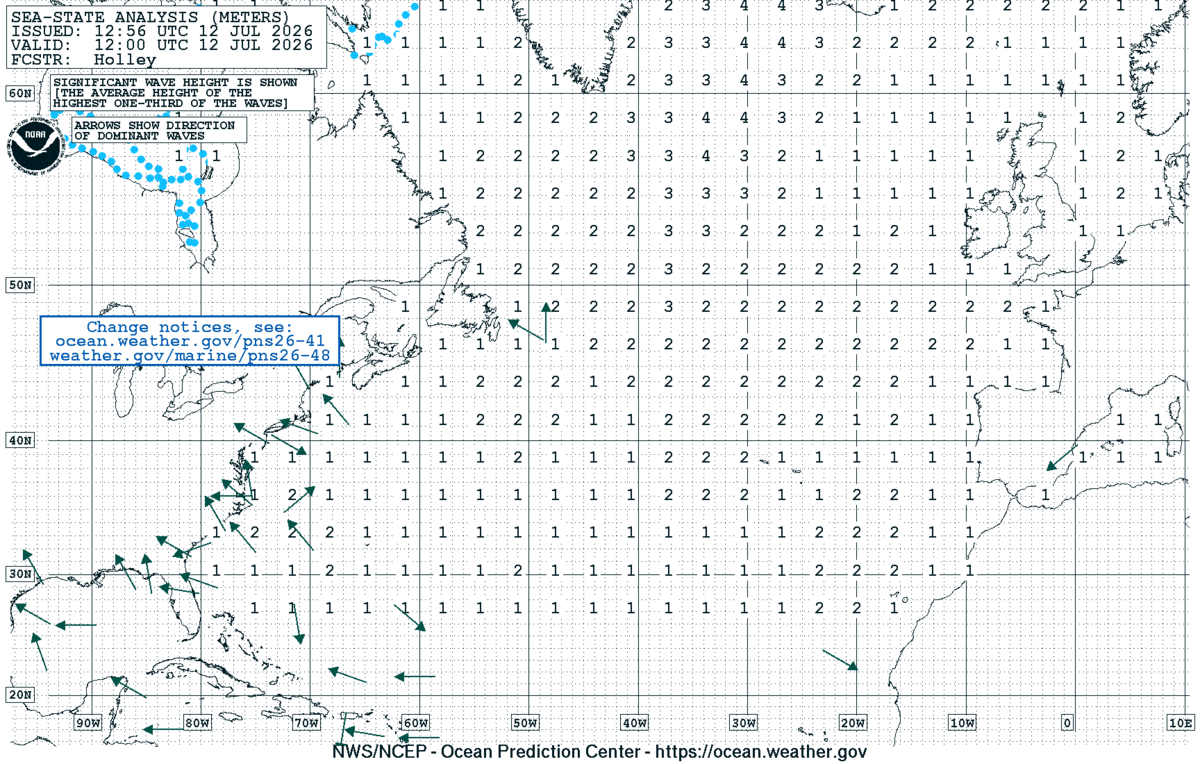The width and height of the screenshot is (1200, 764).
Task: Select the 'SEA-STATE ANALYSIS (METERS)' title
Action: point(150,17)
